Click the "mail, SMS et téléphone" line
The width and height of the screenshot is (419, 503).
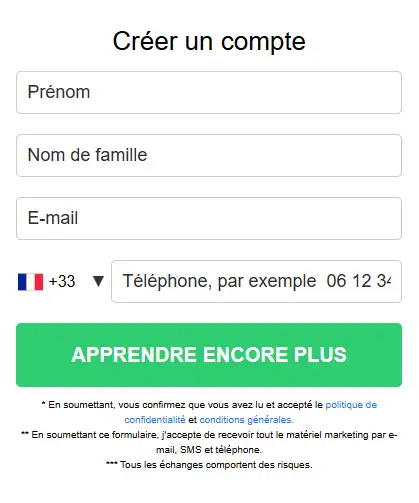point(209,450)
